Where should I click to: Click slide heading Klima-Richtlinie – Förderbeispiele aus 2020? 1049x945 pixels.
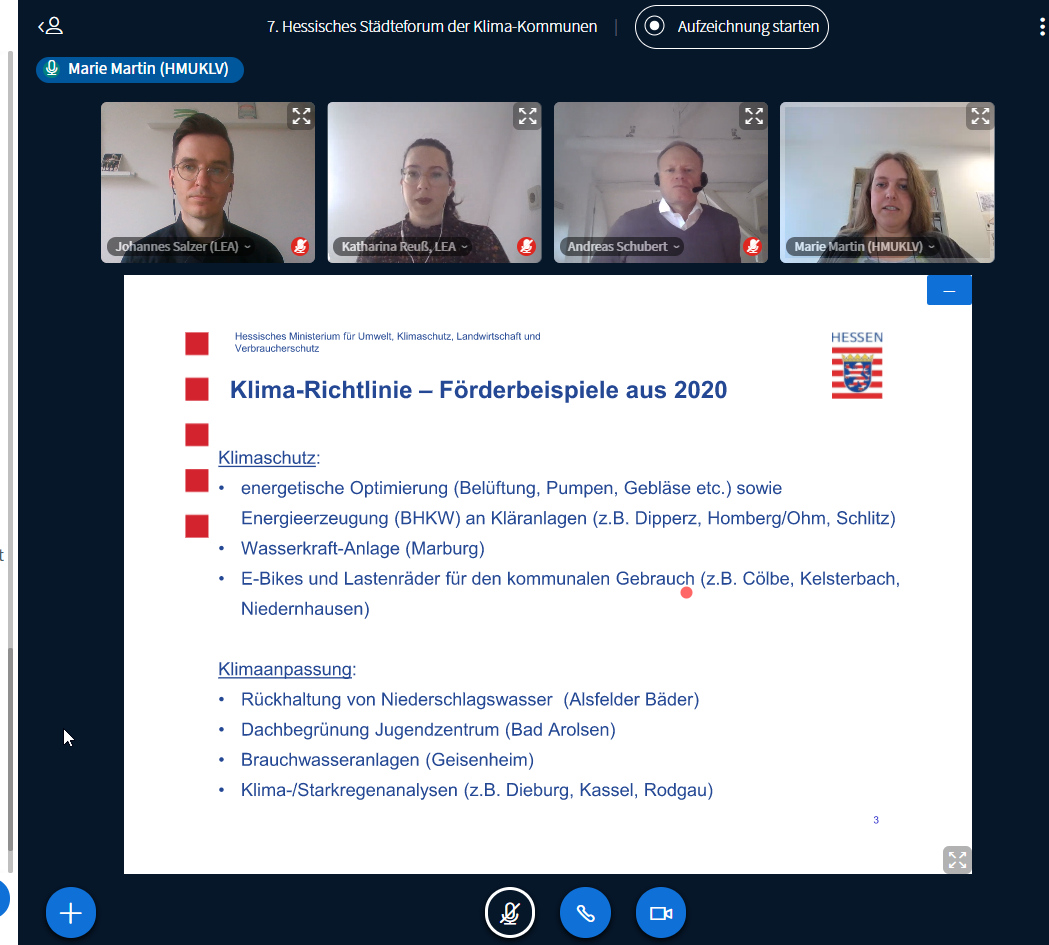(478, 390)
